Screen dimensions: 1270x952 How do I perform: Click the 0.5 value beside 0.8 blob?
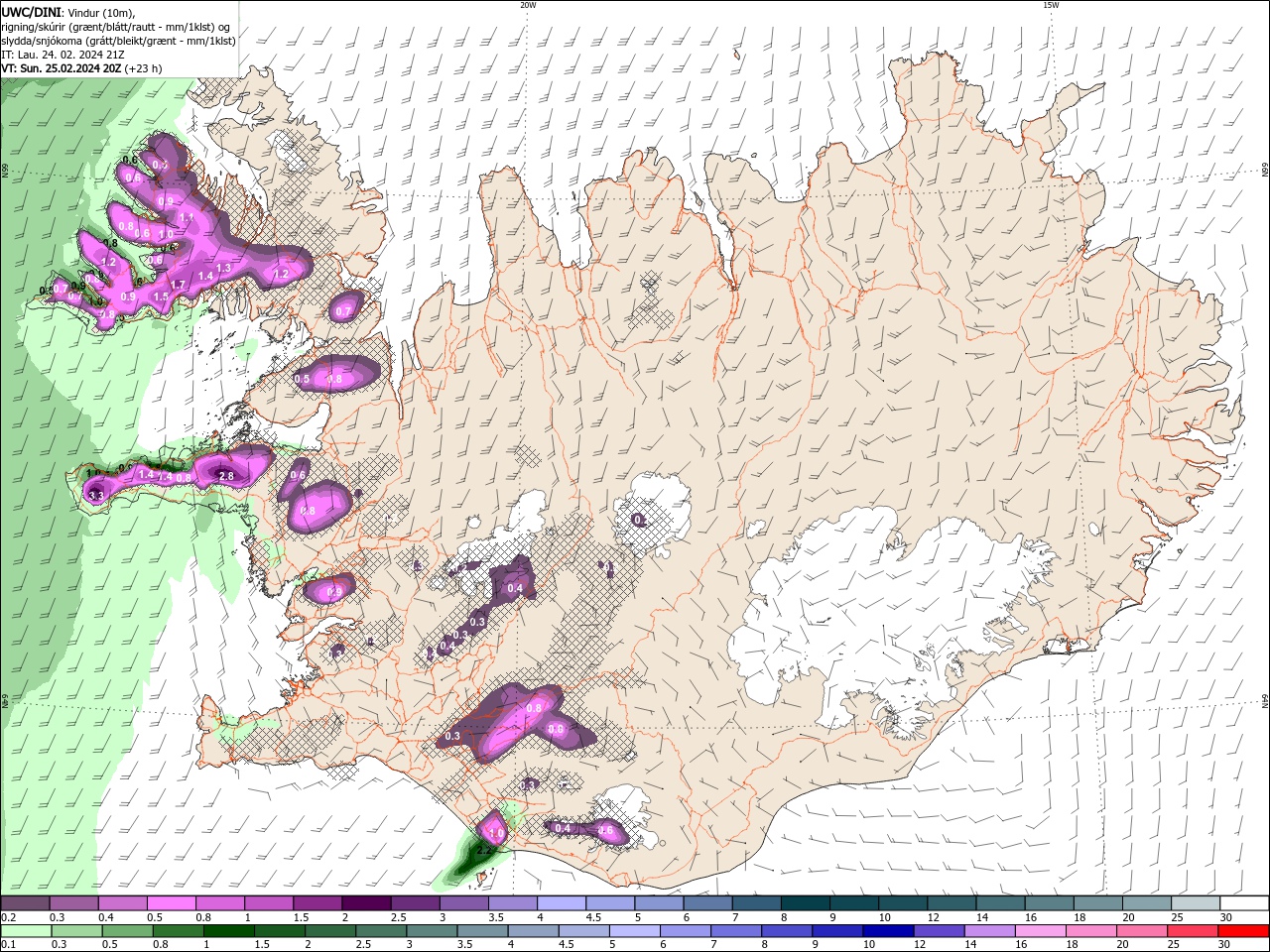303,379
